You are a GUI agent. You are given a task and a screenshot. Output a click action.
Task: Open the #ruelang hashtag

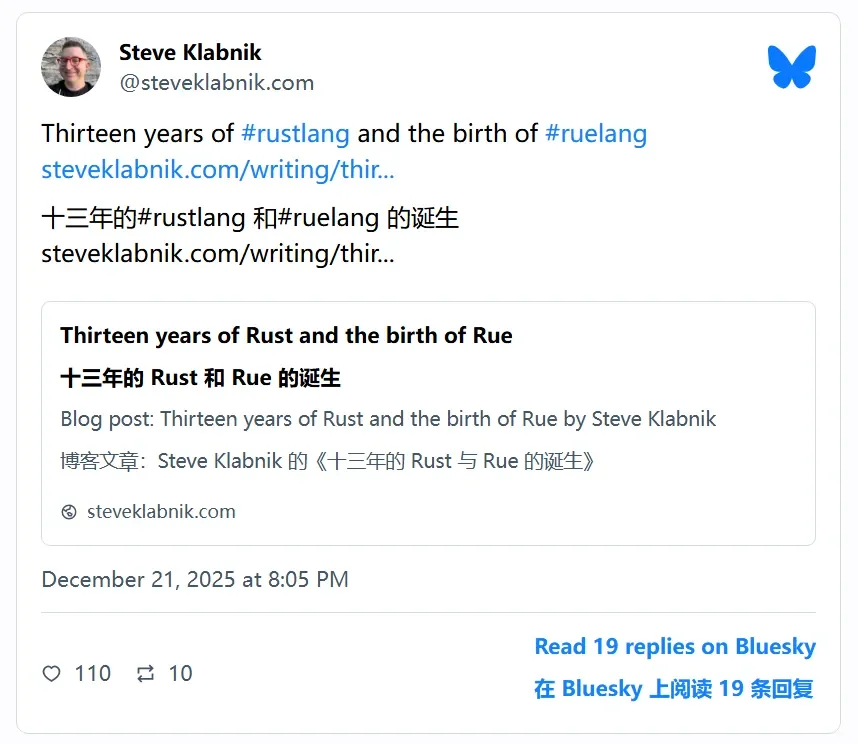596,133
